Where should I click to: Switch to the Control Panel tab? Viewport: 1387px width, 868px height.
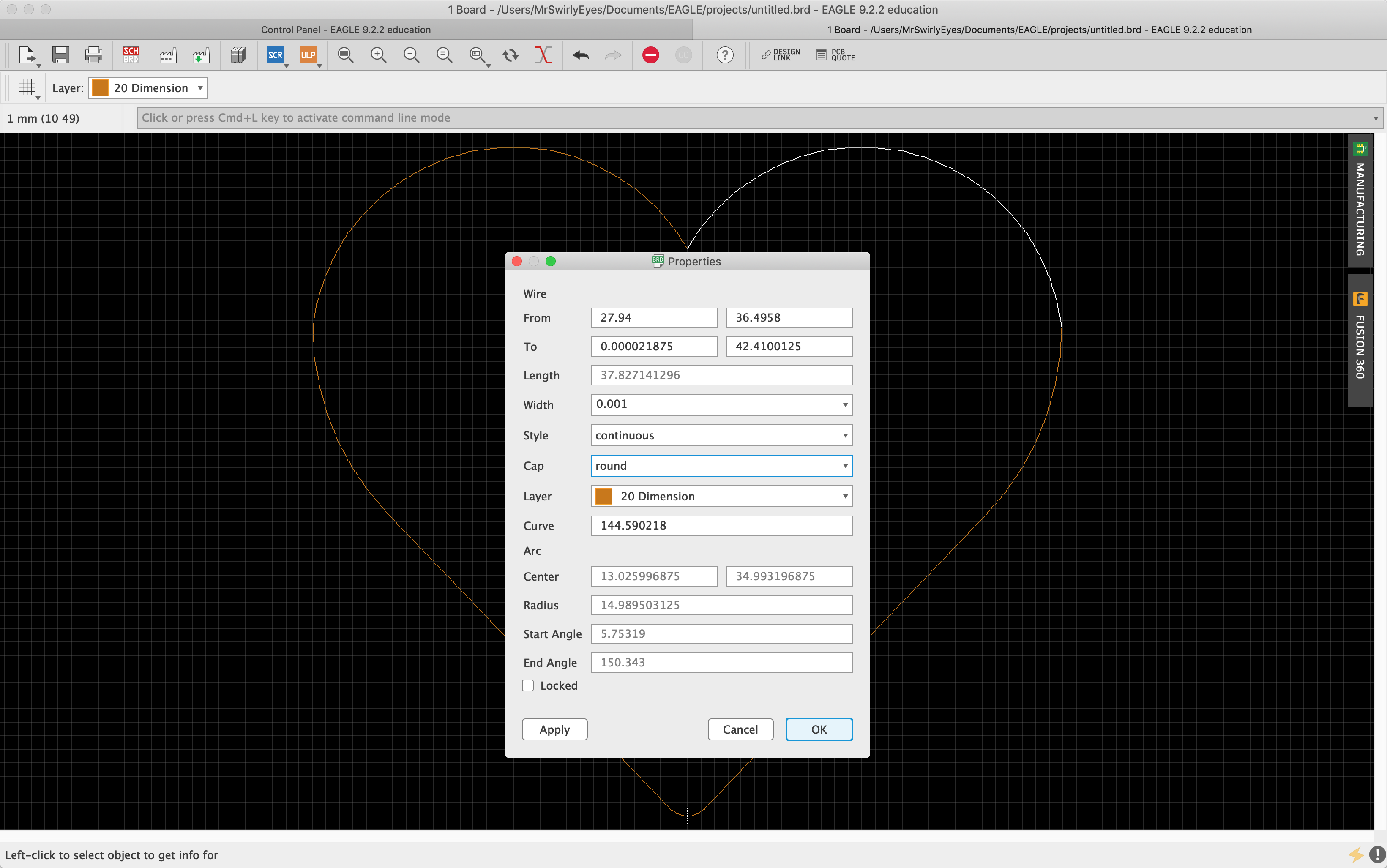(346, 29)
